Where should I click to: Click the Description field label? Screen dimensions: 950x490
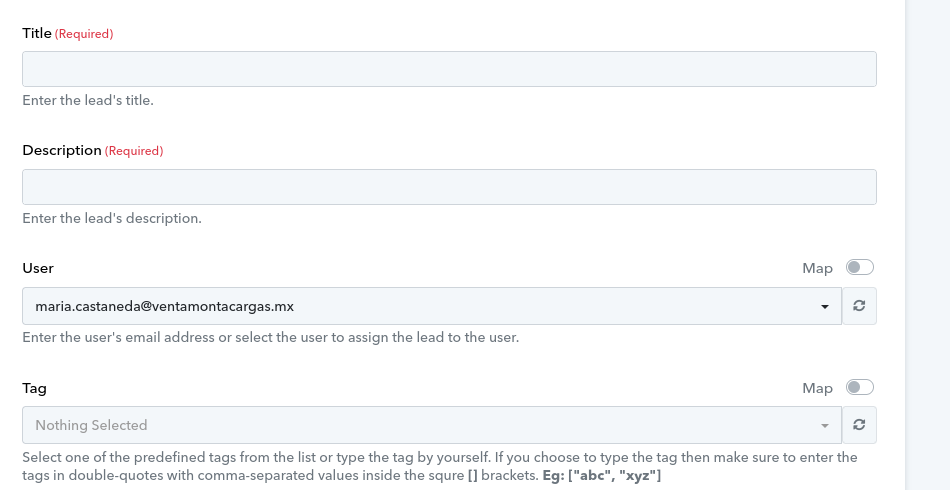coord(62,150)
